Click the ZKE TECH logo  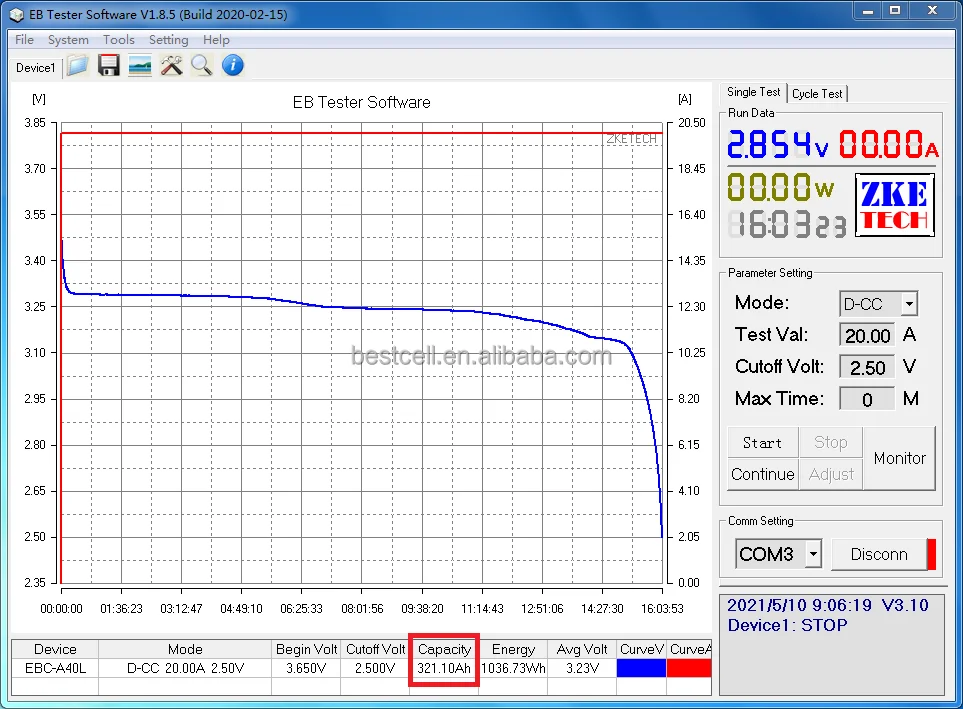coord(894,205)
